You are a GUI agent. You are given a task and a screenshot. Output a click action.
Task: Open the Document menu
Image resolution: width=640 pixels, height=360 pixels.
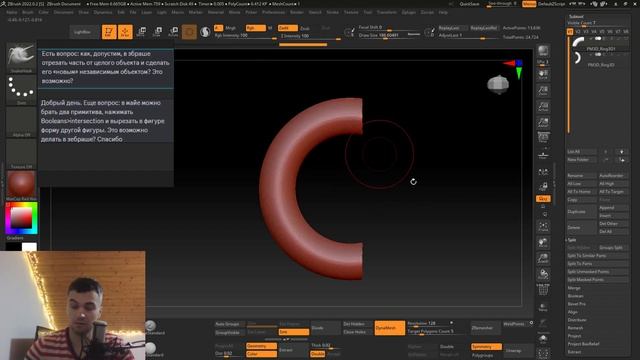click(64, 12)
